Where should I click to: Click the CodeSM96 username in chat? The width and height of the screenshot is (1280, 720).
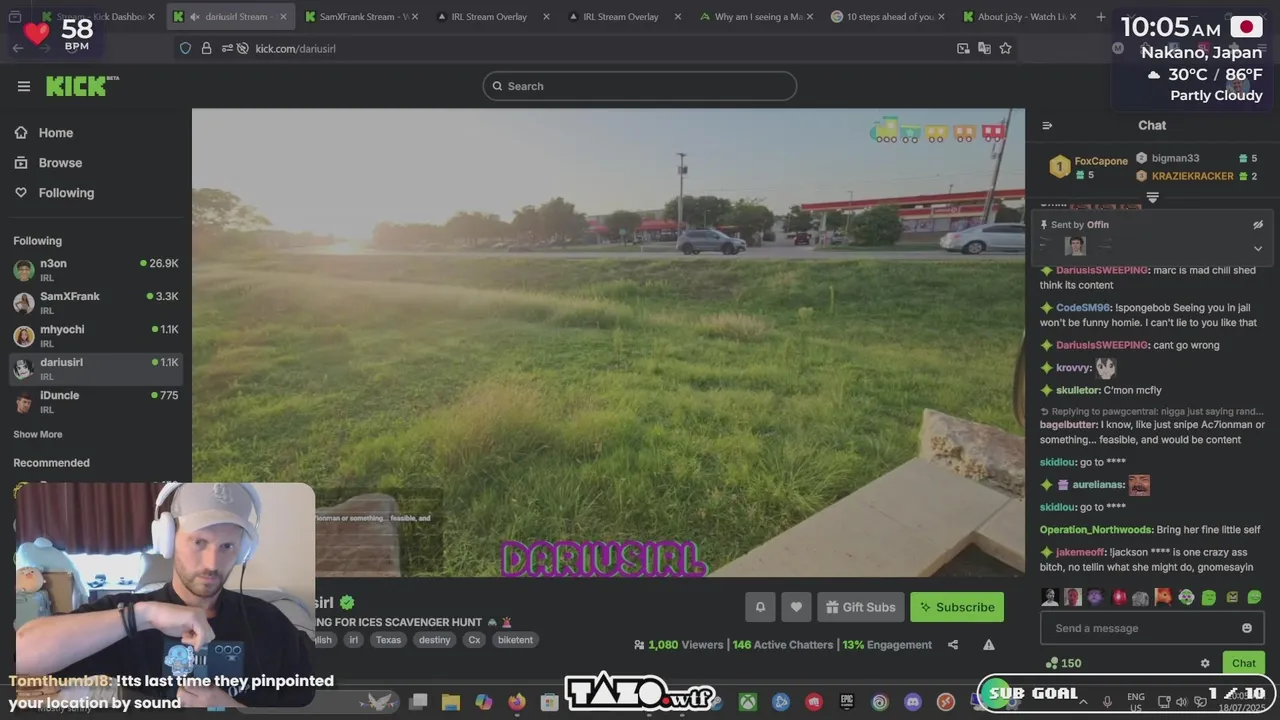click(x=1082, y=308)
